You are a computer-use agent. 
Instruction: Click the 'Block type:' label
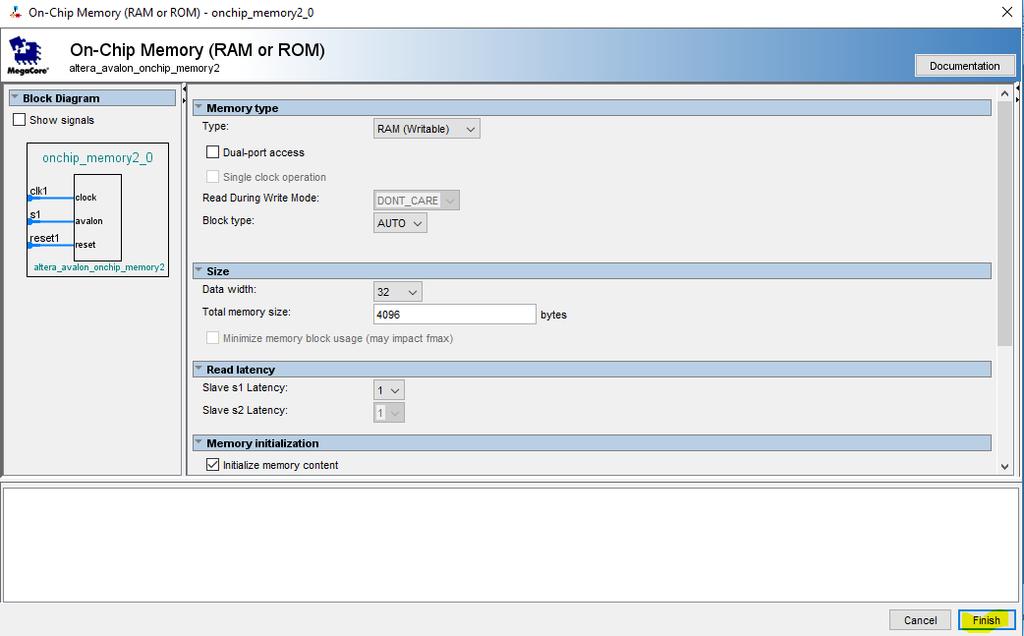click(228, 221)
